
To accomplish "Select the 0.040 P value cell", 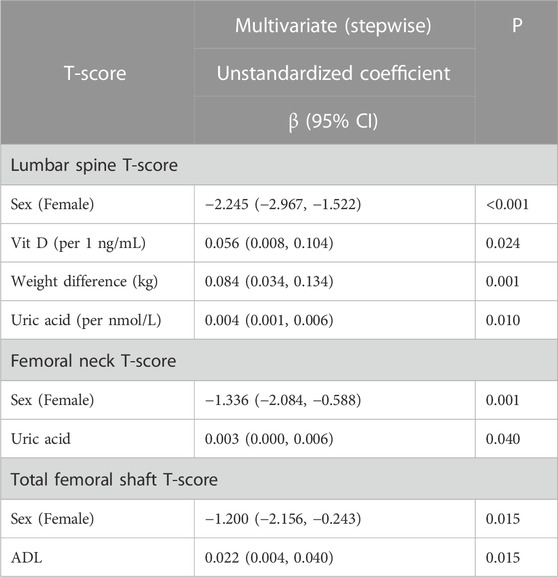I will click(516, 439).
